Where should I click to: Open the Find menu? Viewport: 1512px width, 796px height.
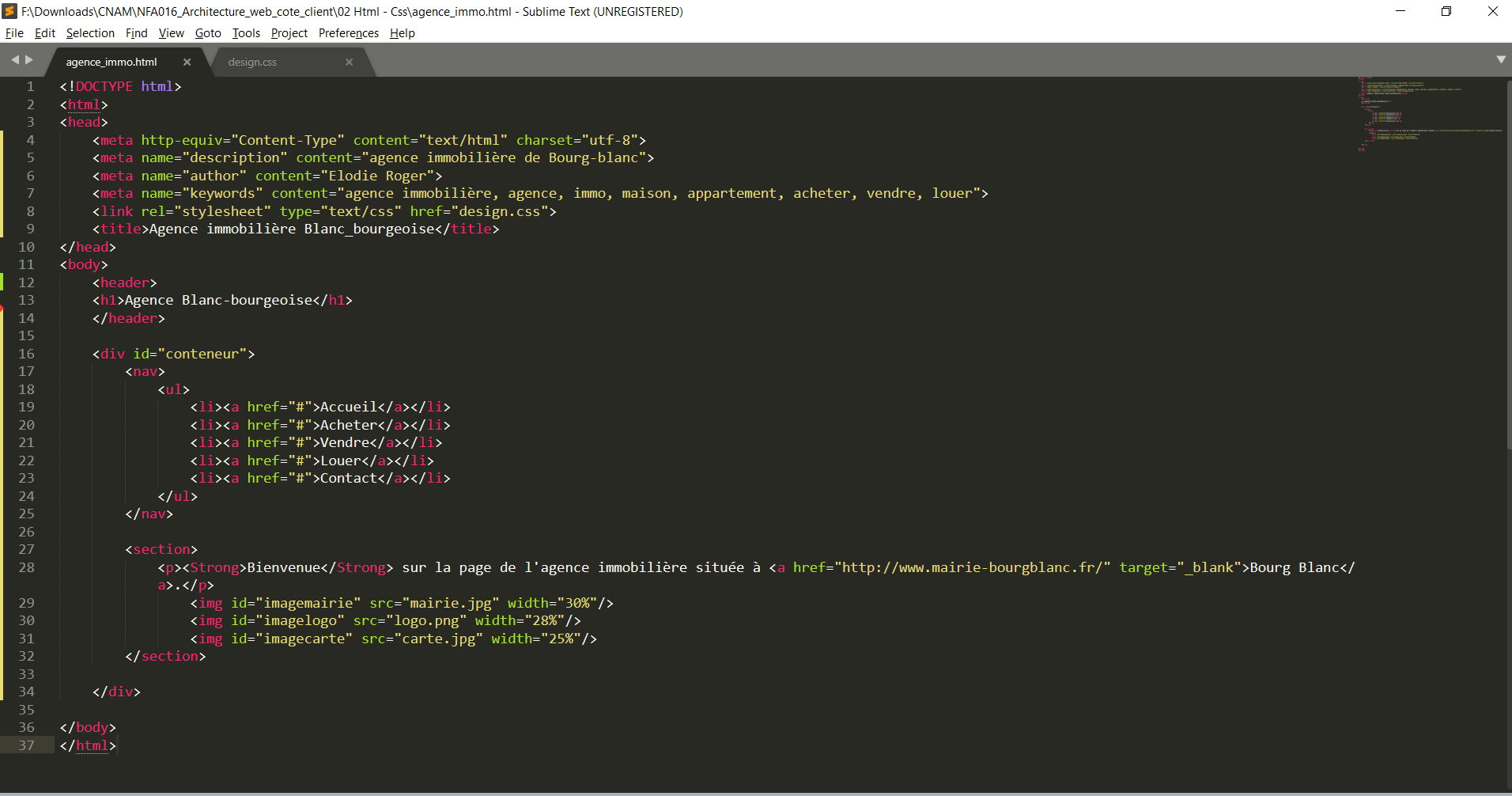point(136,33)
